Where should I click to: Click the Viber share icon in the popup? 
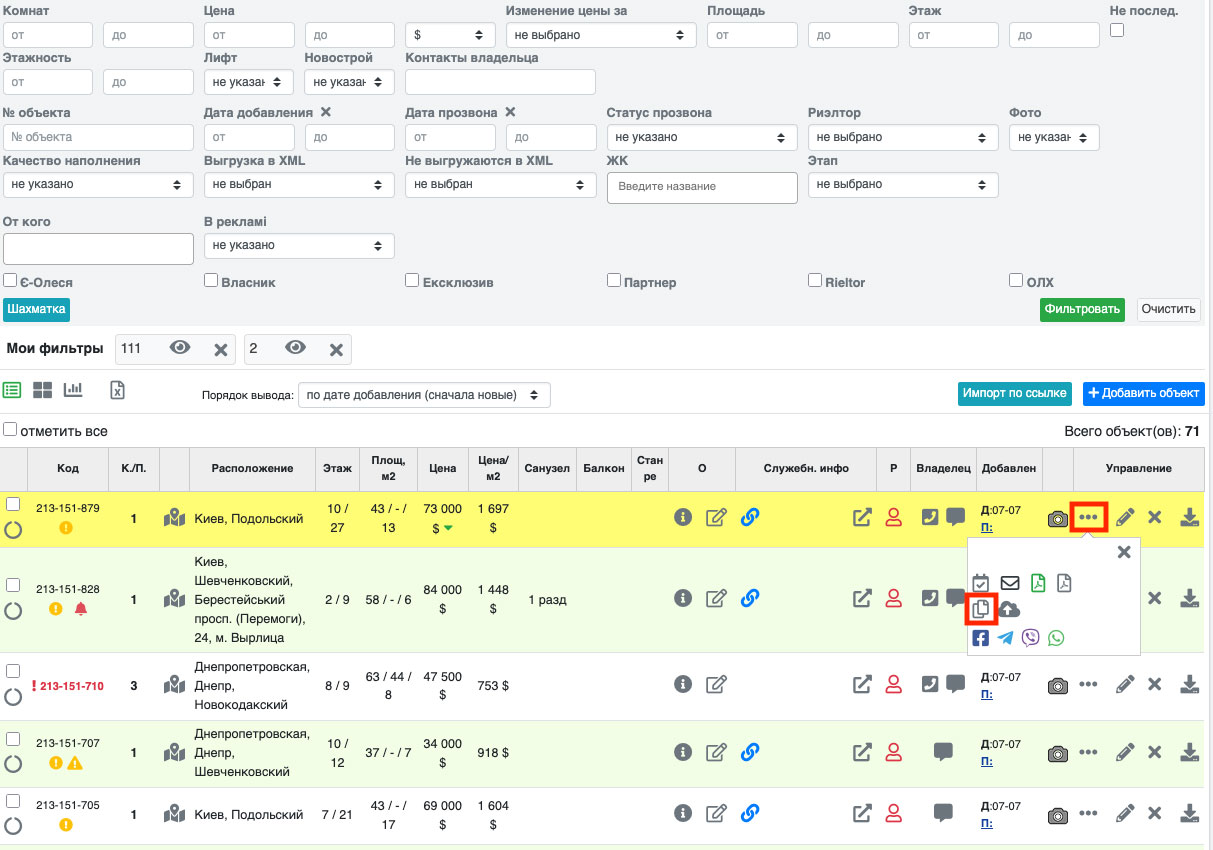point(1031,638)
